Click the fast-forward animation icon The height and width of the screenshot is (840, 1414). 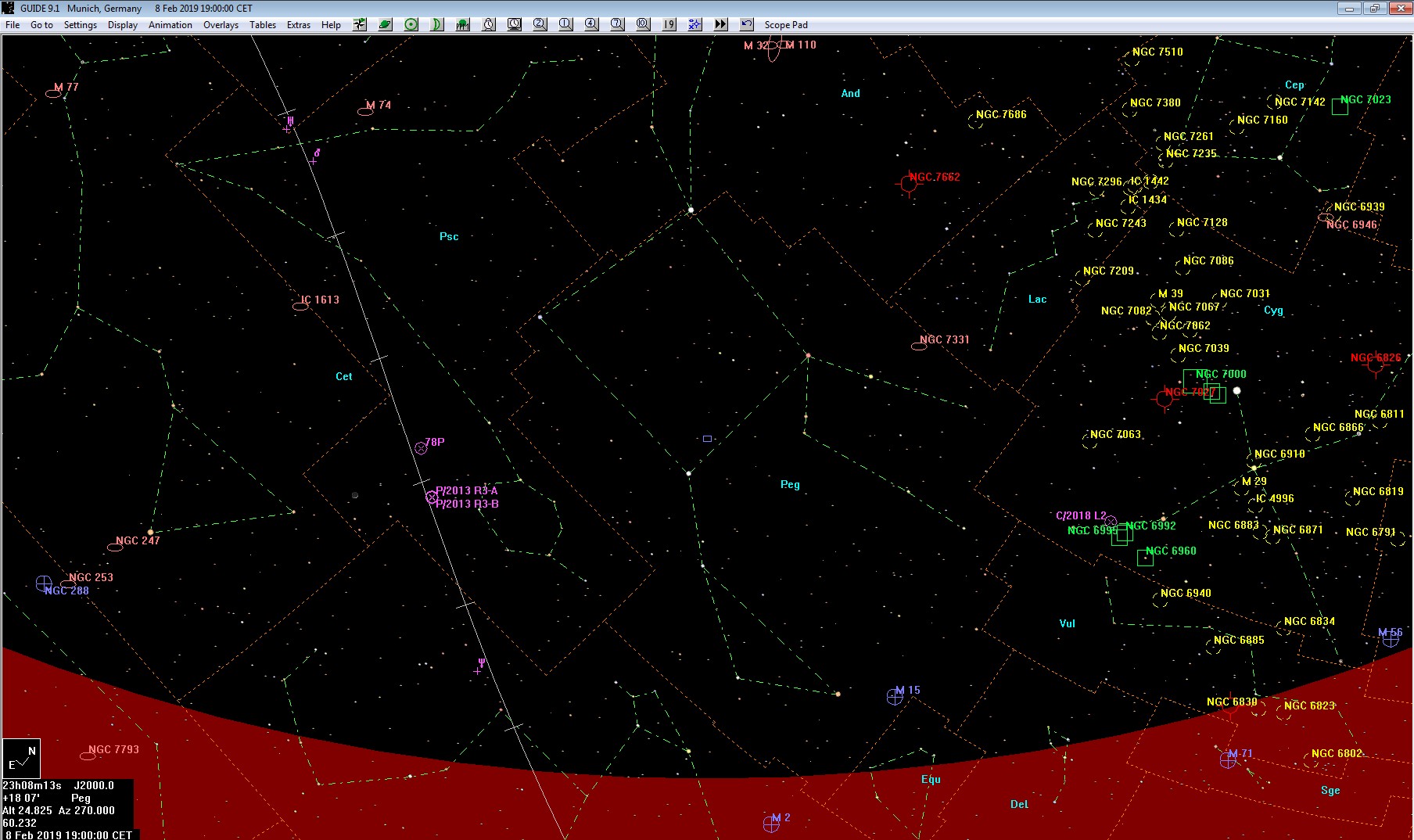(721, 24)
